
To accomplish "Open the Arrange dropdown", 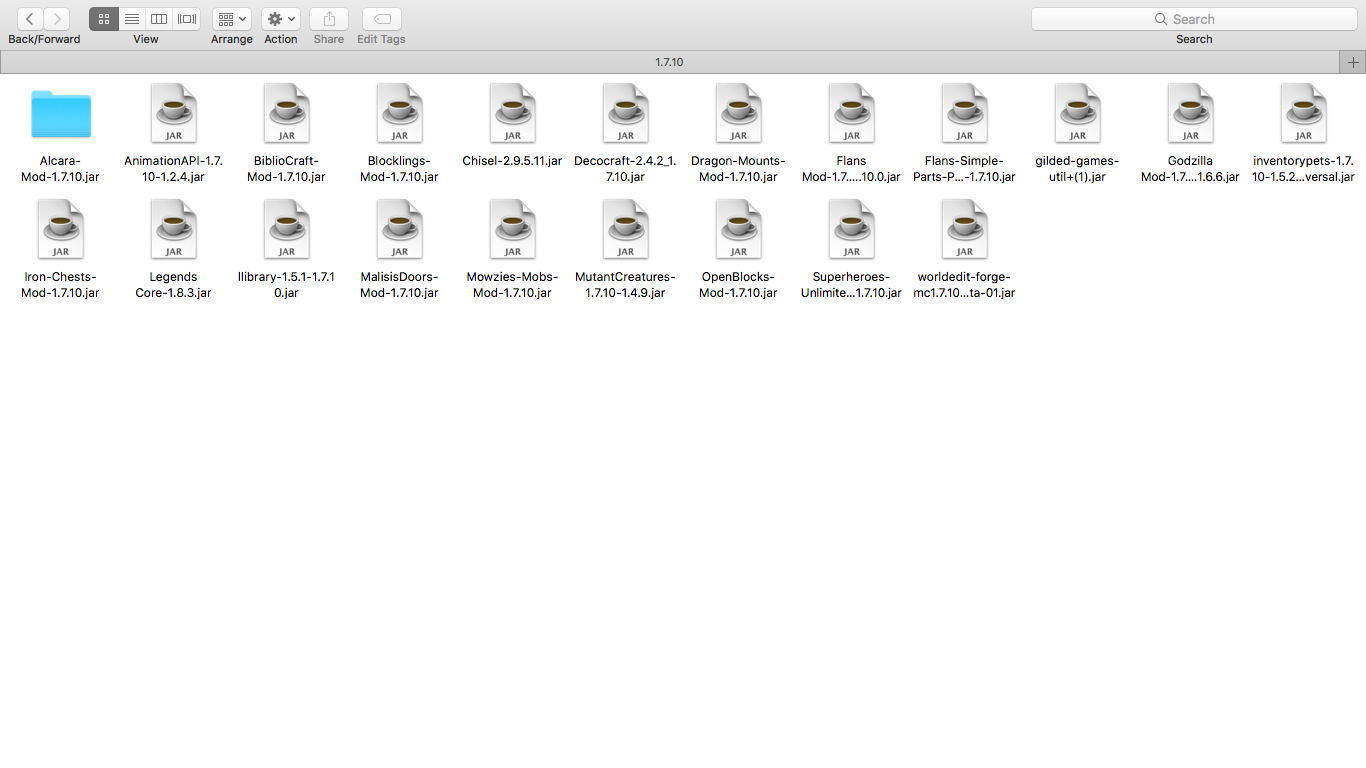I will (231, 19).
